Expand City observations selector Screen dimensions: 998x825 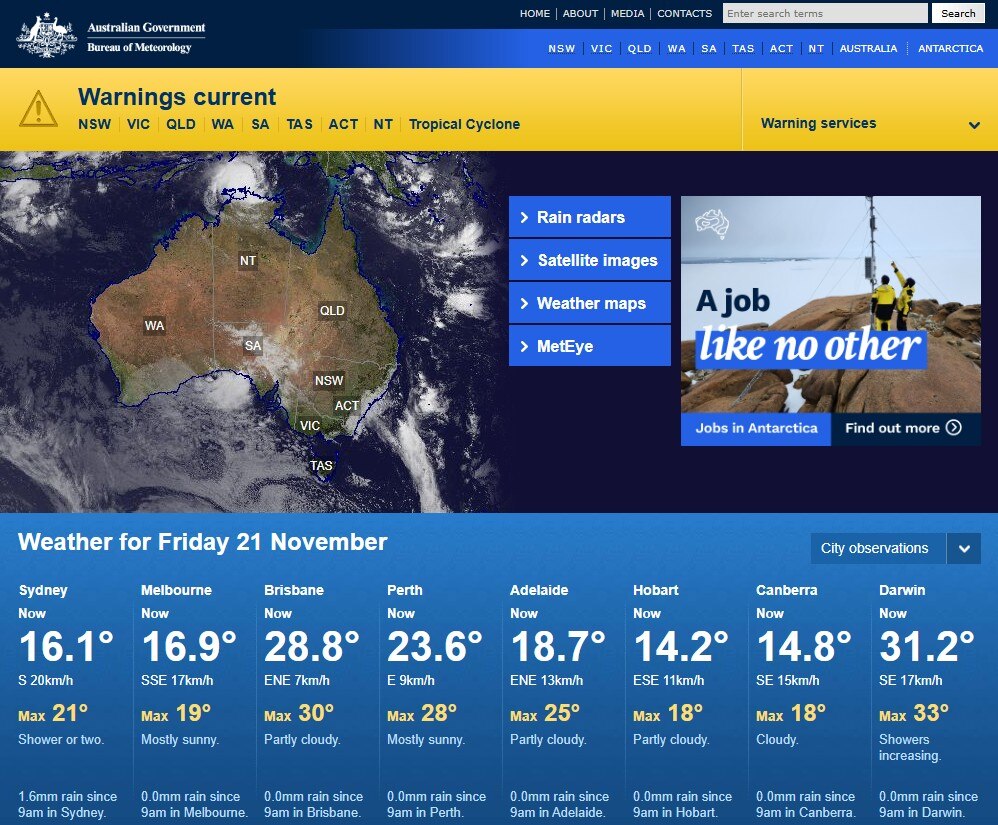[x=878, y=548]
